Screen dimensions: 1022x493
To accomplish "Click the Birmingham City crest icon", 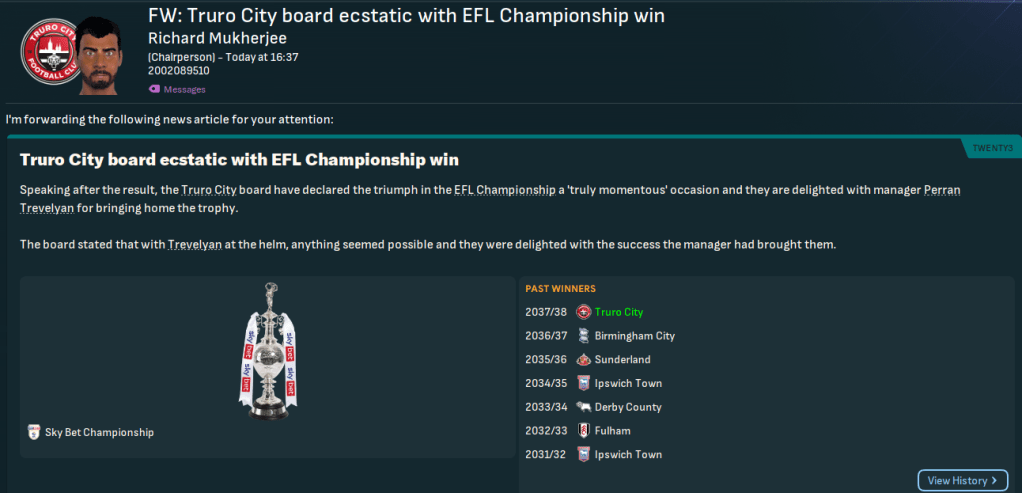I will (583, 336).
